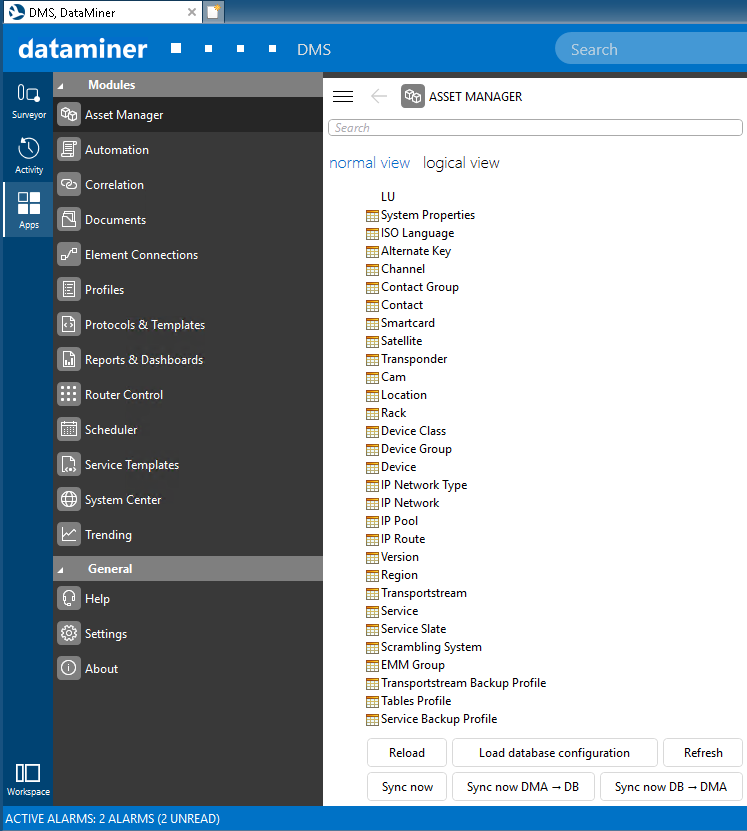Select the Transponder table
Image resolution: width=747 pixels, height=831 pixels.
click(414, 359)
